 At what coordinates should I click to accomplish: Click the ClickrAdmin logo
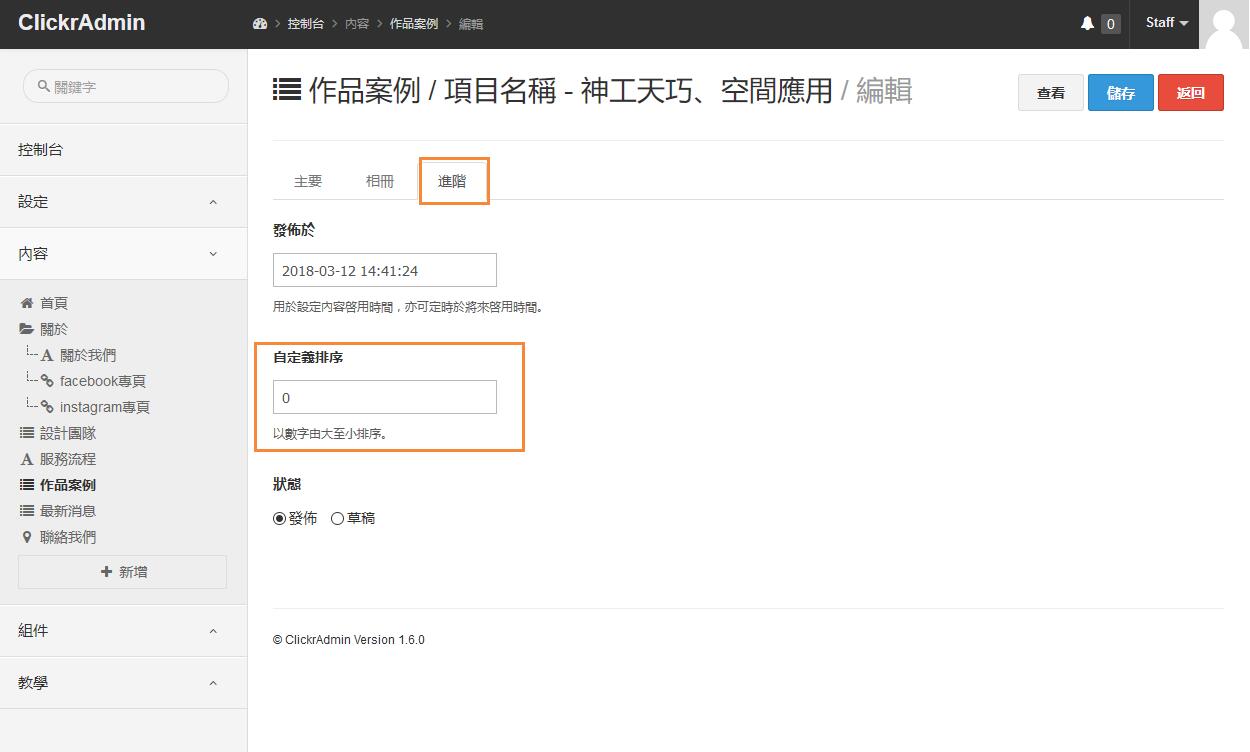pos(82,22)
